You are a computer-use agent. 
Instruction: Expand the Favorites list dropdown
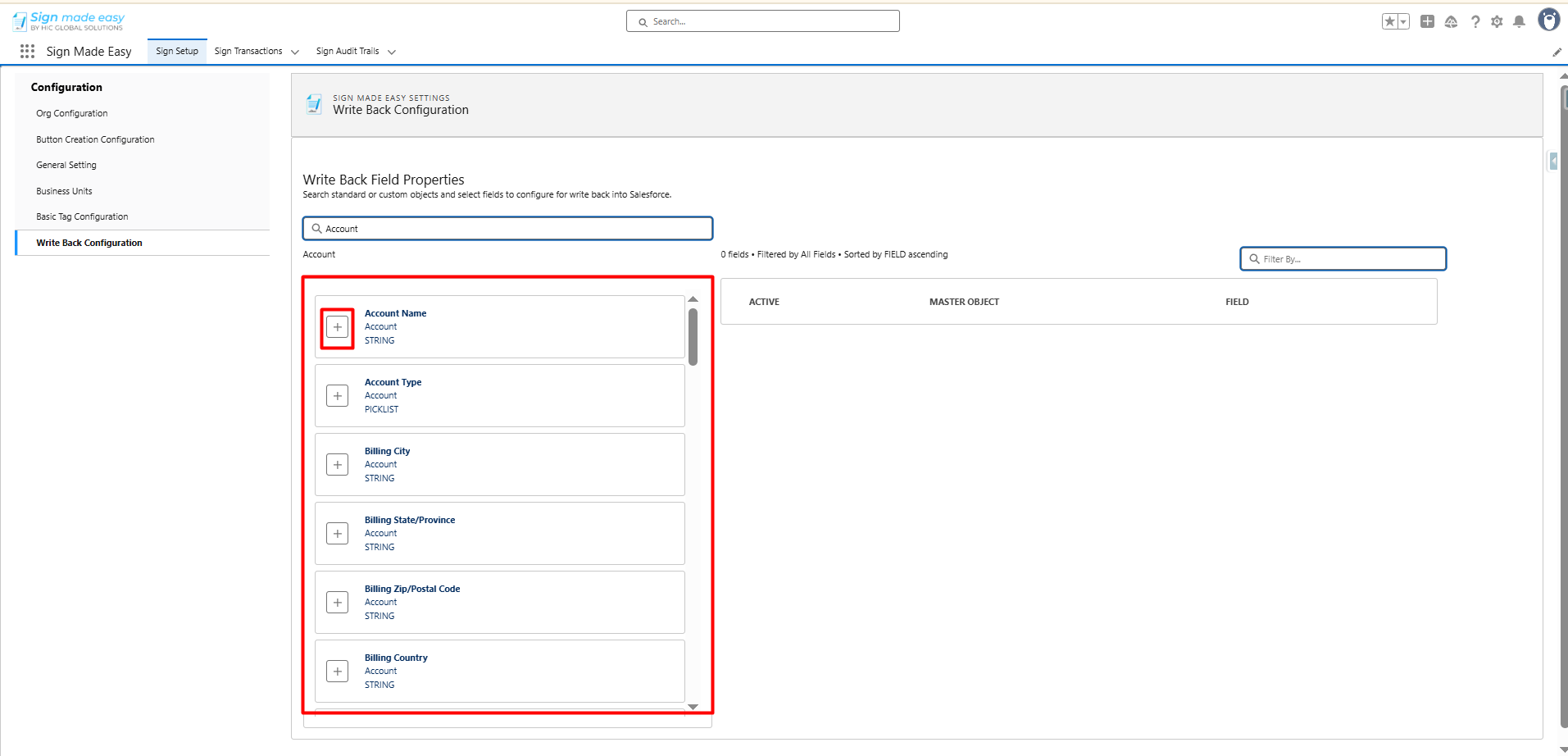1402,22
